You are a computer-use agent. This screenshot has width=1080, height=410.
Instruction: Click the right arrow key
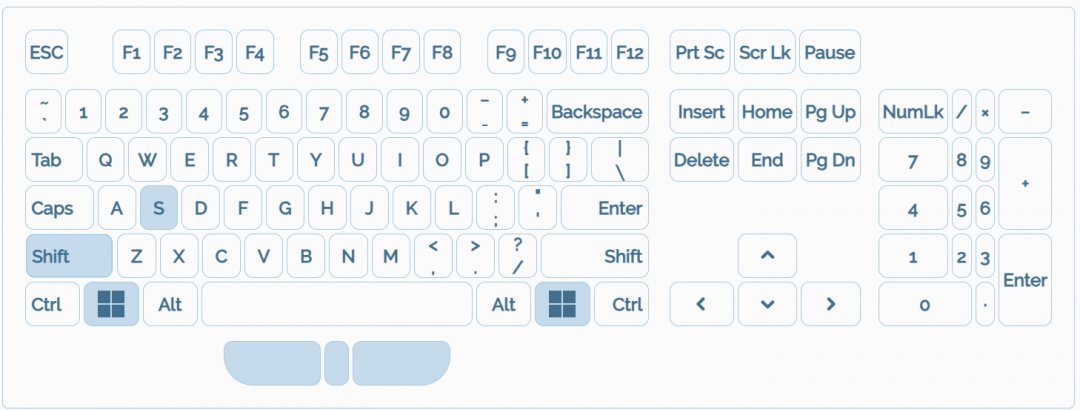coord(831,304)
